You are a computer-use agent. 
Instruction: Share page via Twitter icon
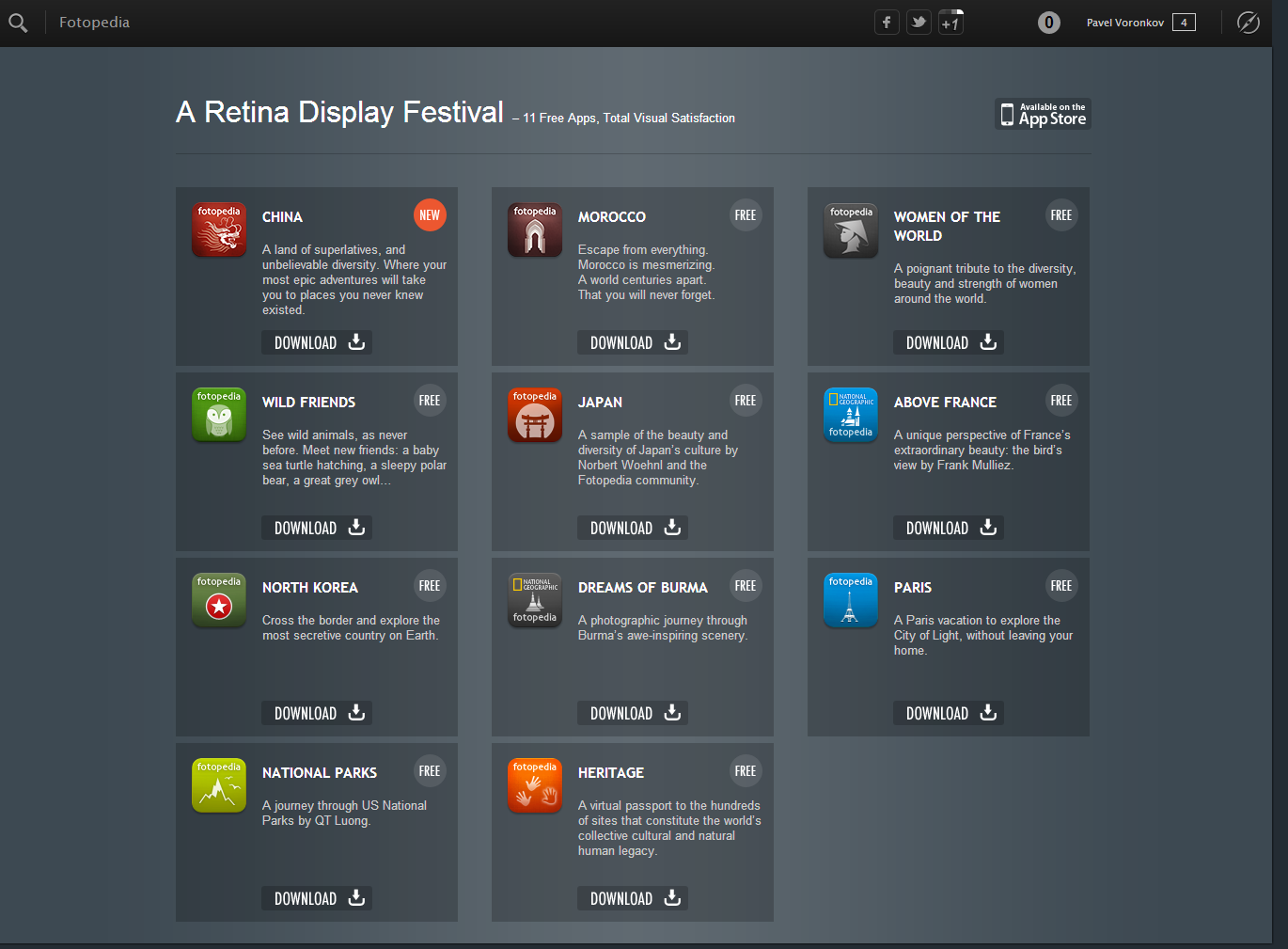[x=919, y=23]
